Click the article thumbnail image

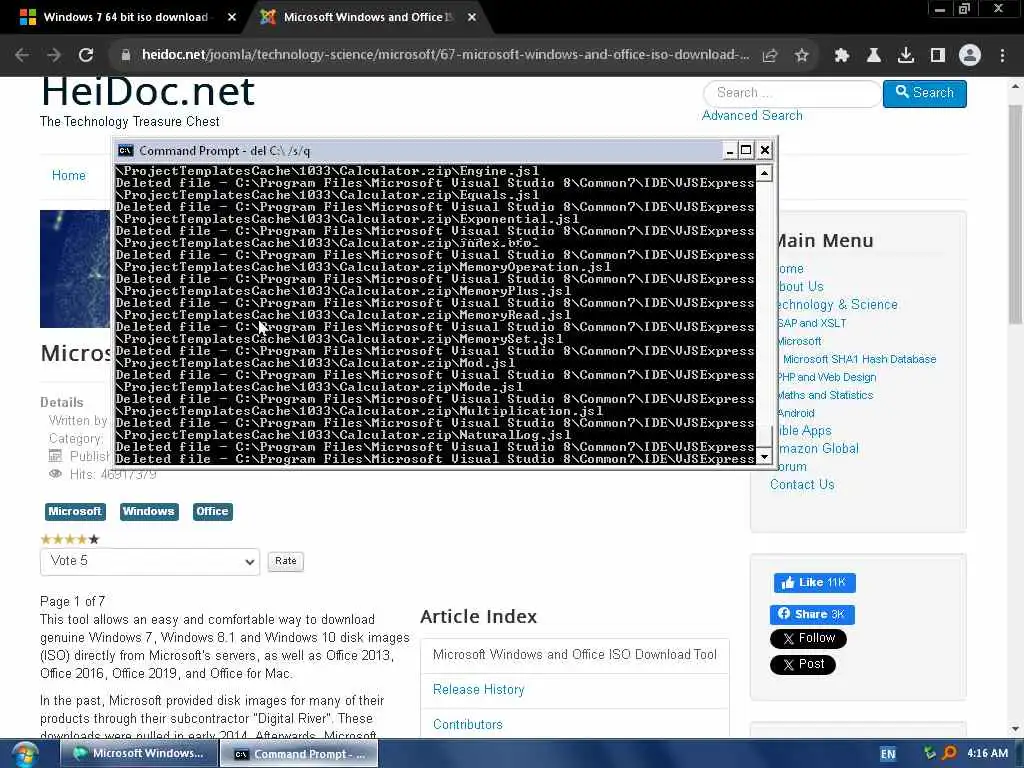75,268
